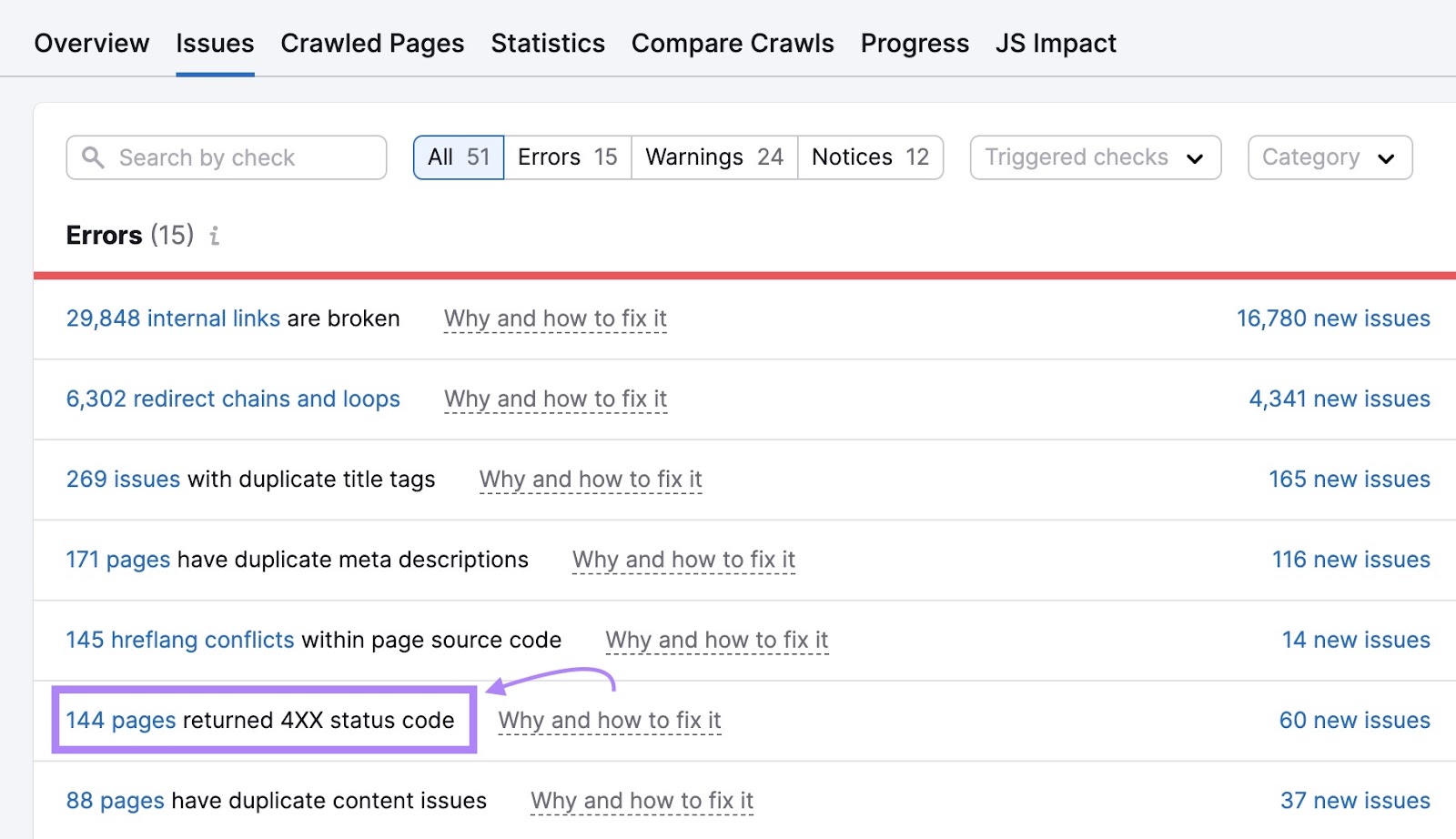
Task: View 145 hreflang conflicts
Action: (x=180, y=640)
